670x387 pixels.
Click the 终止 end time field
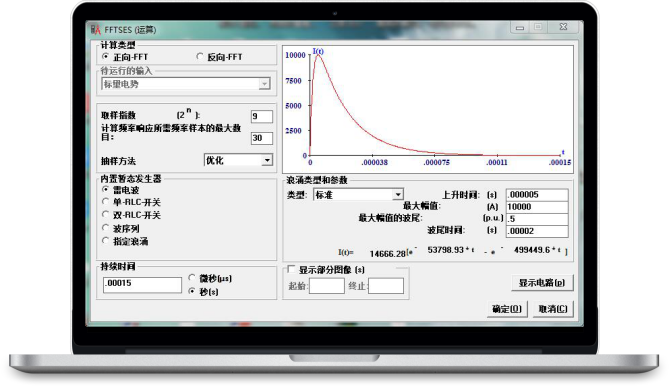(386, 286)
